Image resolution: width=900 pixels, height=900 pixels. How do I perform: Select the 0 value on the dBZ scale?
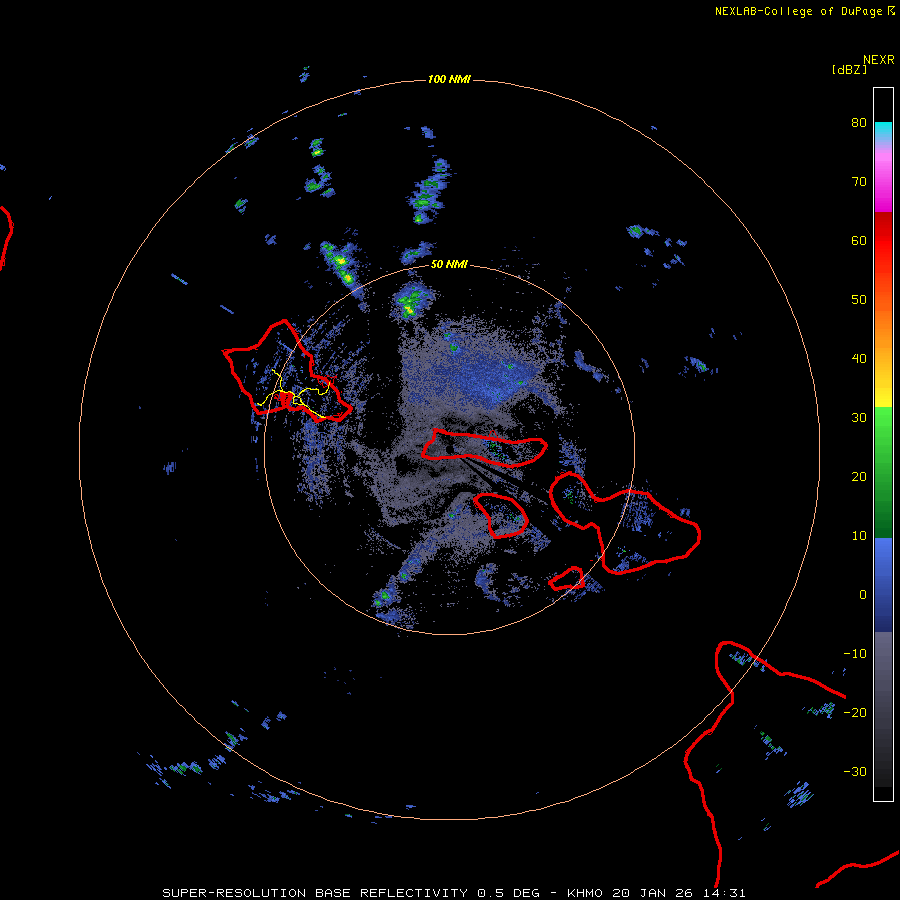pos(863,595)
